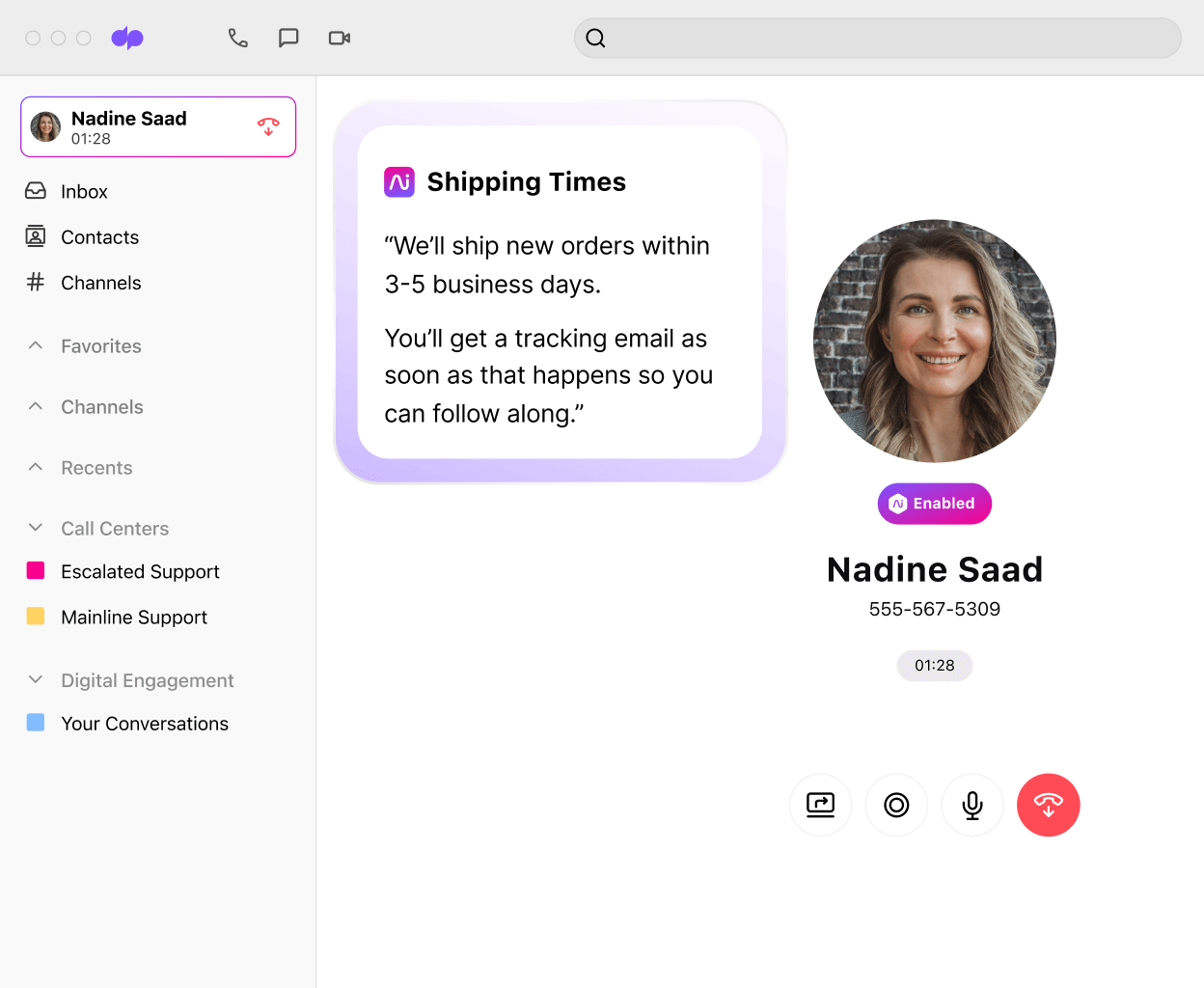Click the Dialpad logo in the top bar
The height and width of the screenshot is (988, 1204).
pyautogui.click(x=127, y=38)
